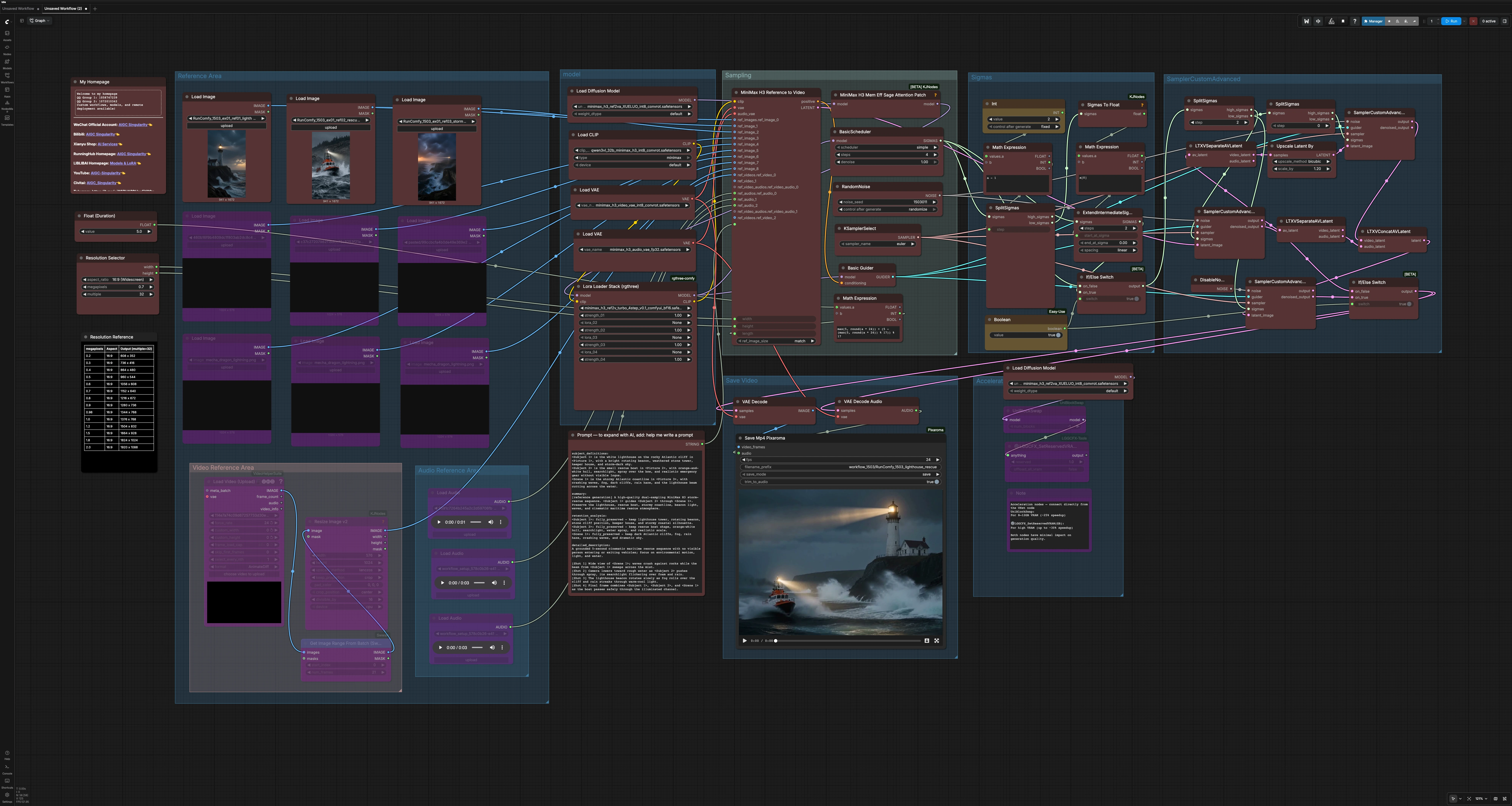Open the Models sidebar panel
This screenshot has width=1512, height=806.
click(x=7, y=63)
